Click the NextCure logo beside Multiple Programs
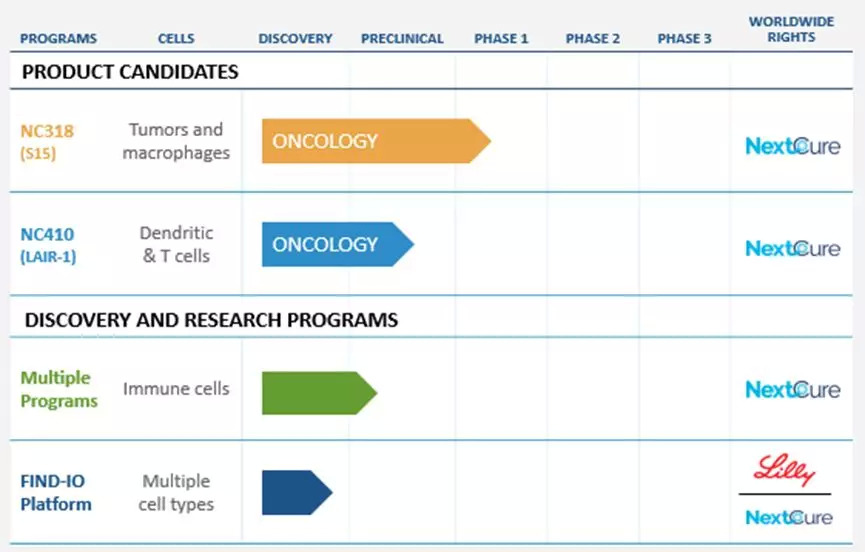The image size is (865, 552). point(792,390)
